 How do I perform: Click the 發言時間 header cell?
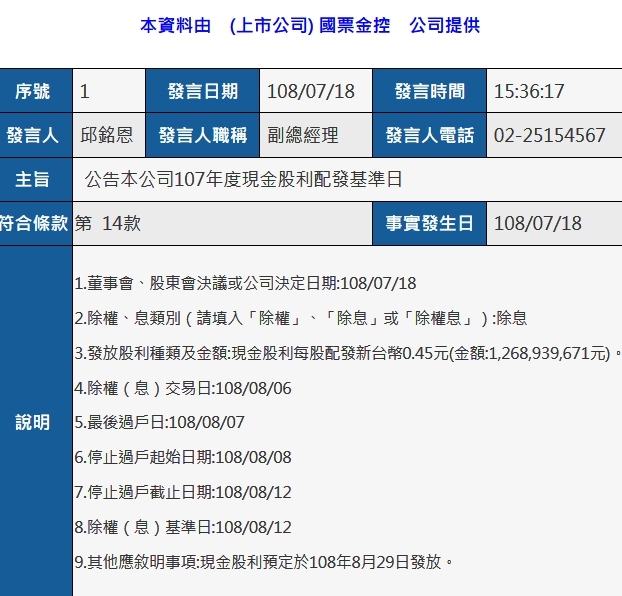[429, 91]
